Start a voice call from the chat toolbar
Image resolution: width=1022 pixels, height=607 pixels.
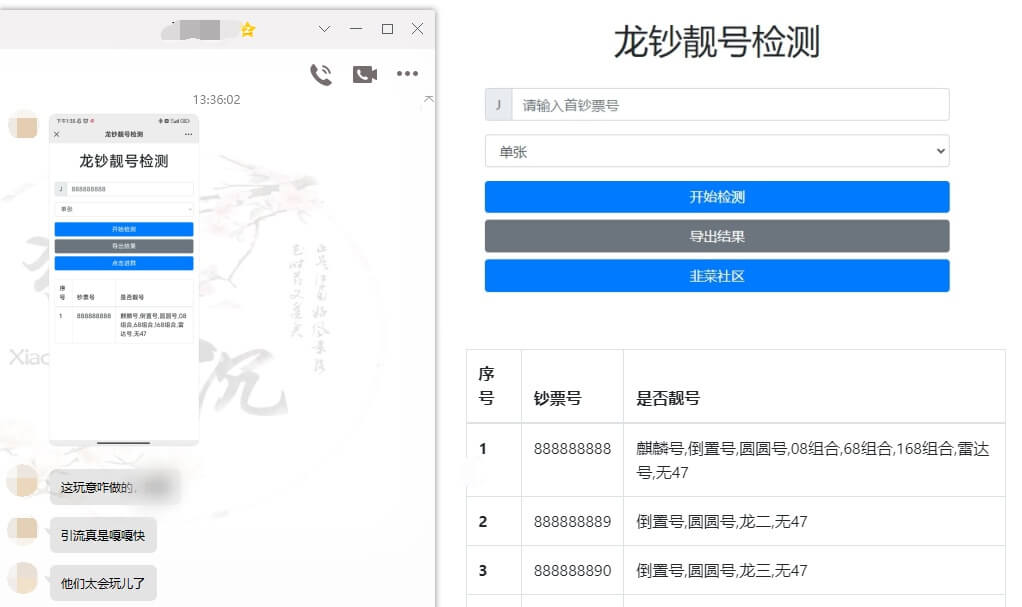click(x=322, y=73)
